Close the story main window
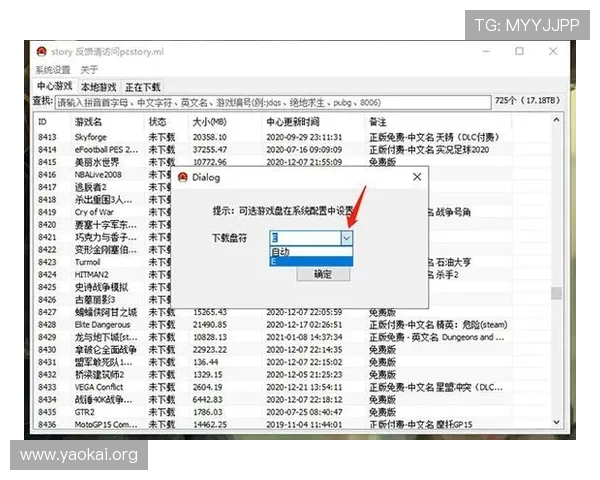Viewport: 600px width, 480px height. click(x=553, y=51)
